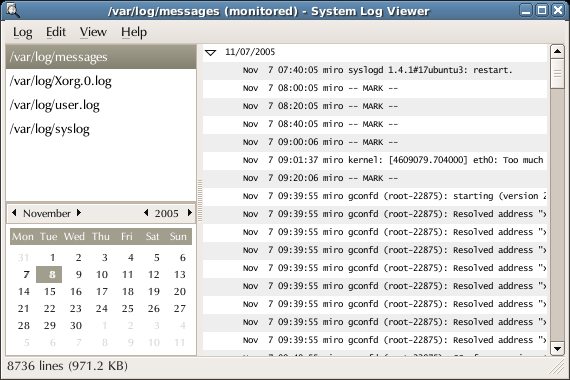Click the window resize grip in status bar
Viewport: 570px width, 380px height.
click(x=557, y=368)
